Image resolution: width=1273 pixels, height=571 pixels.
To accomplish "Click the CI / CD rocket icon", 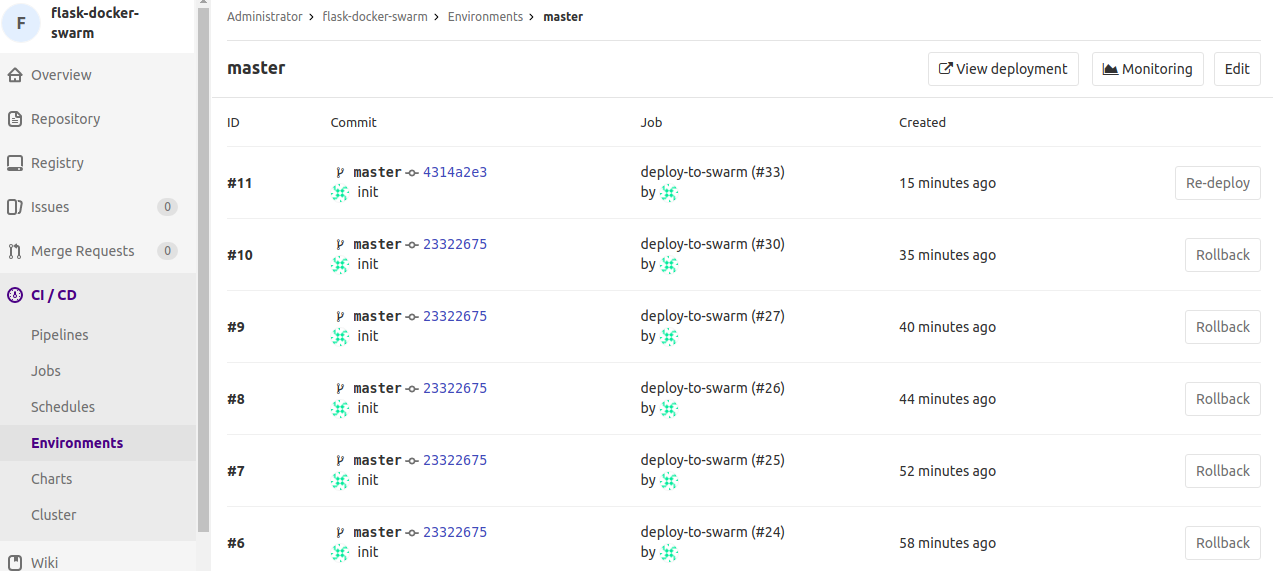I will [15, 295].
